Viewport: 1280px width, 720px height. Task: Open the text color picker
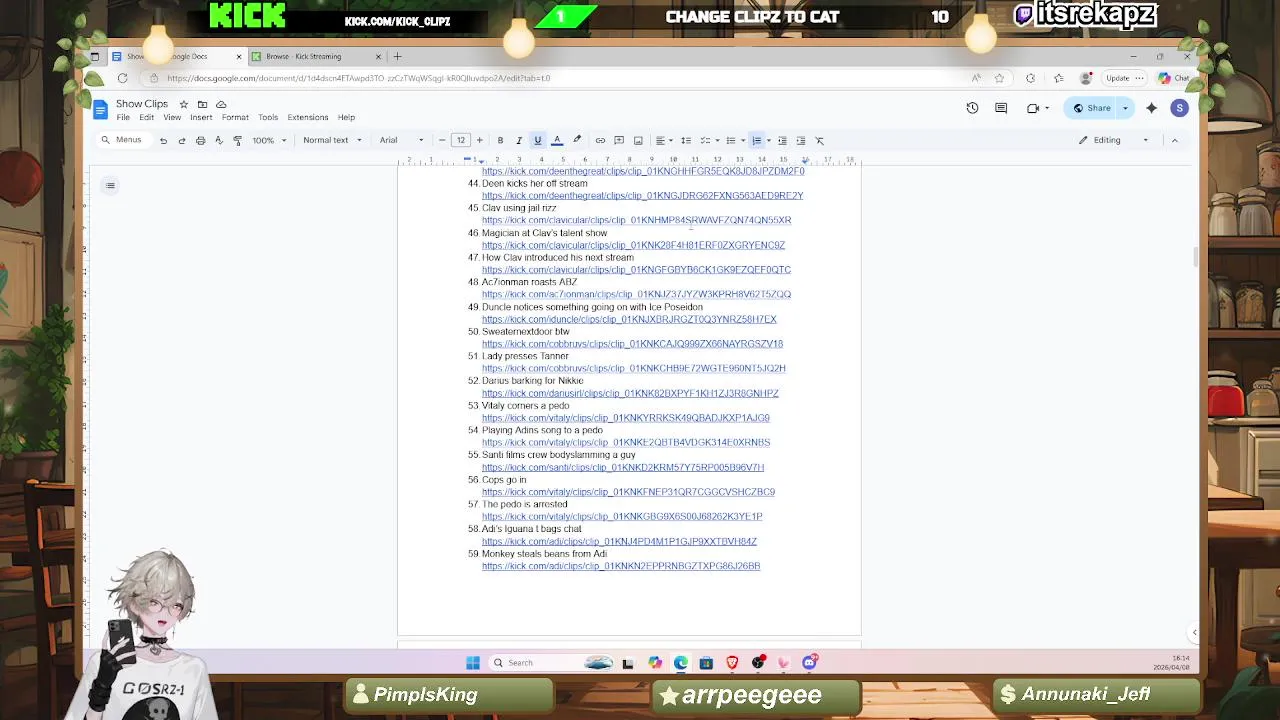[x=557, y=140]
